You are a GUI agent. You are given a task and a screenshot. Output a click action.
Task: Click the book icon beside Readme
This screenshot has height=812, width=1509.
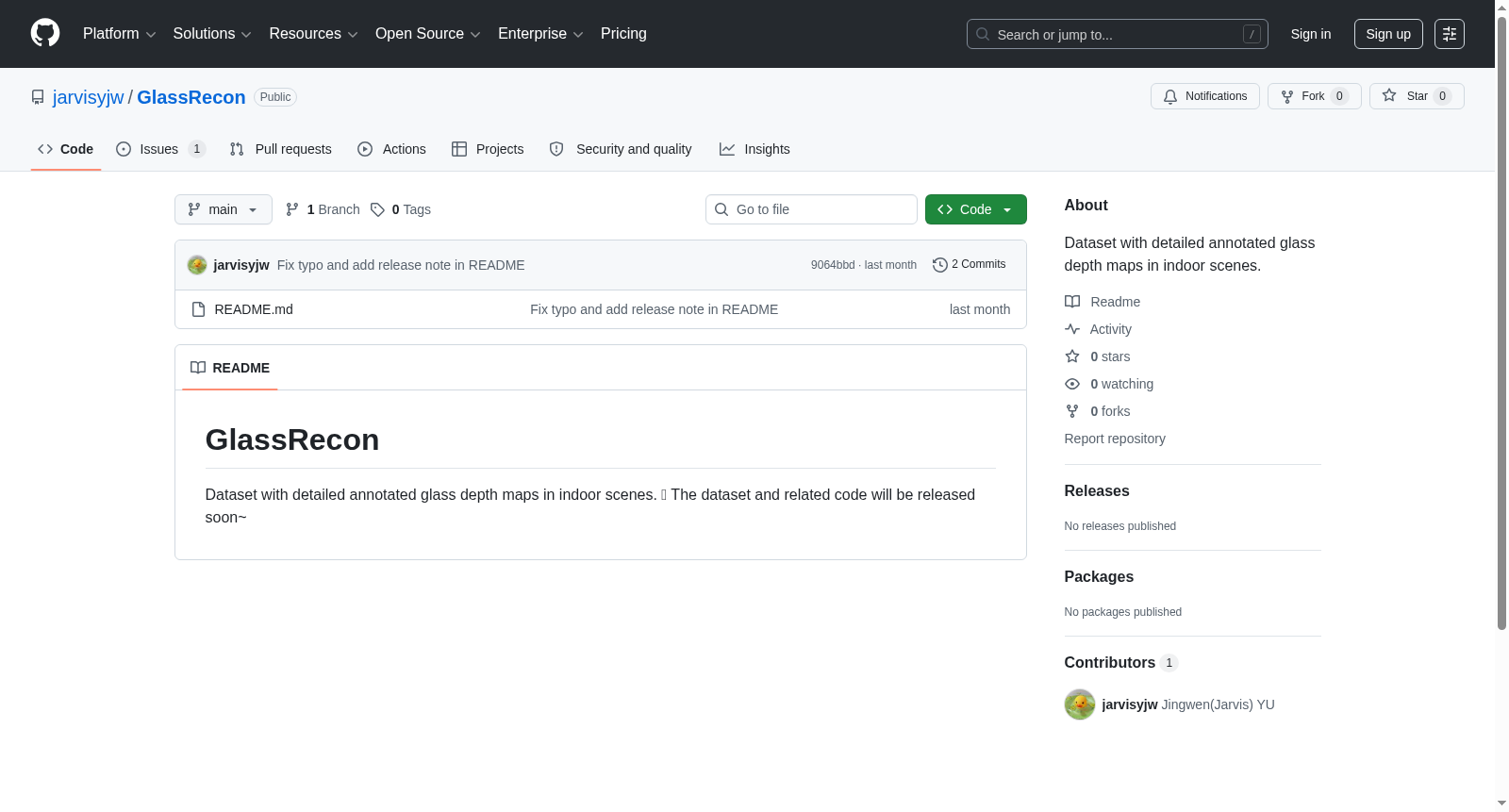click(x=1072, y=302)
